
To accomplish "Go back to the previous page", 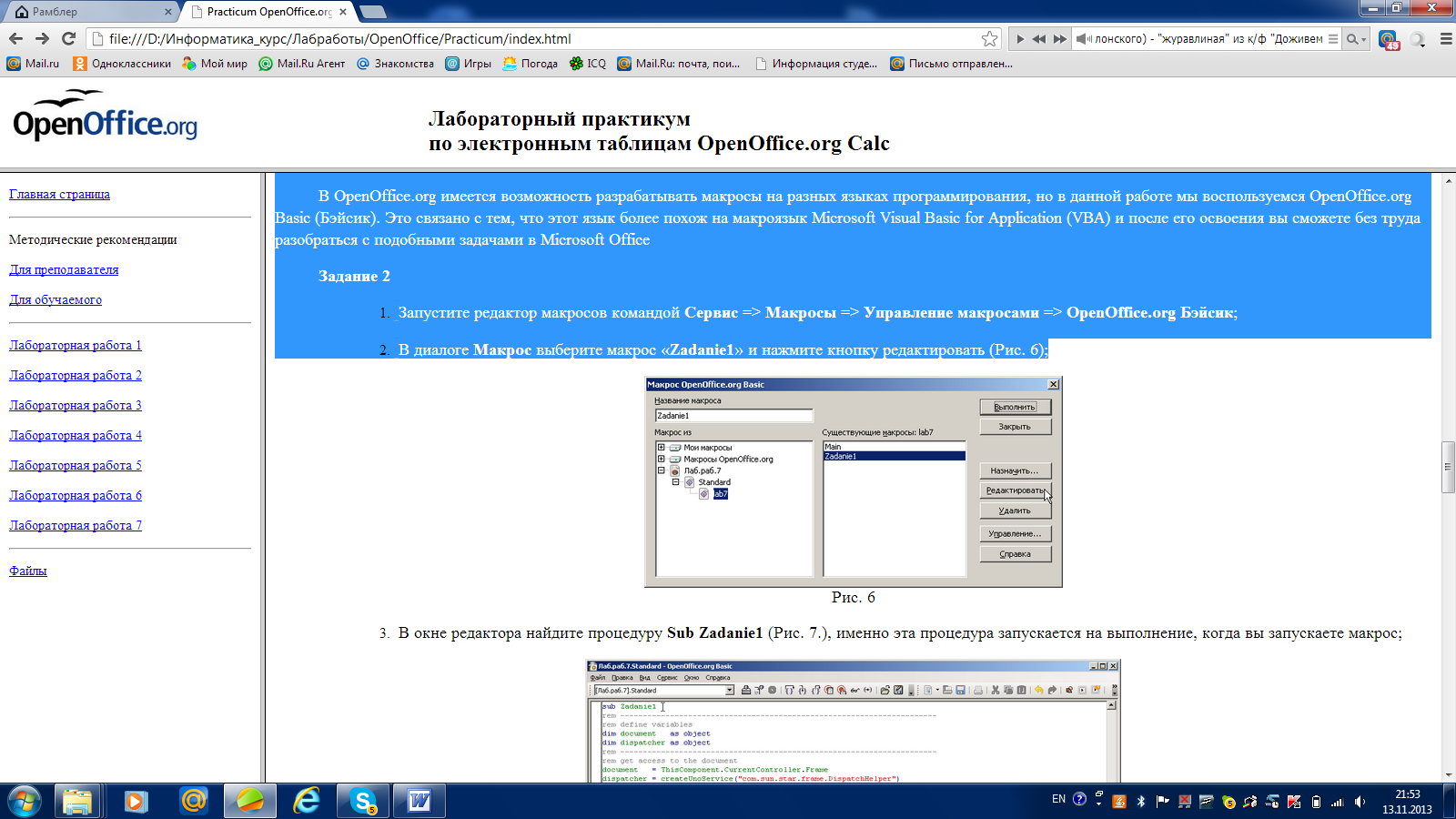I will pyautogui.click(x=15, y=38).
